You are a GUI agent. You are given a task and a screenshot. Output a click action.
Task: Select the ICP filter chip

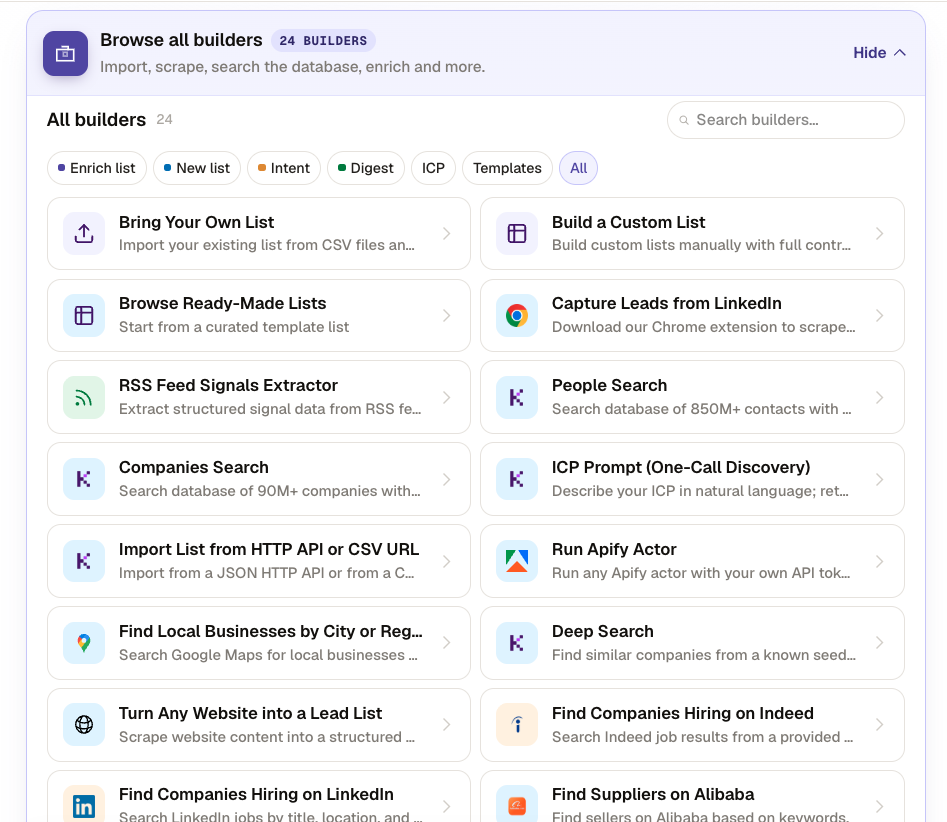click(x=433, y=168)
